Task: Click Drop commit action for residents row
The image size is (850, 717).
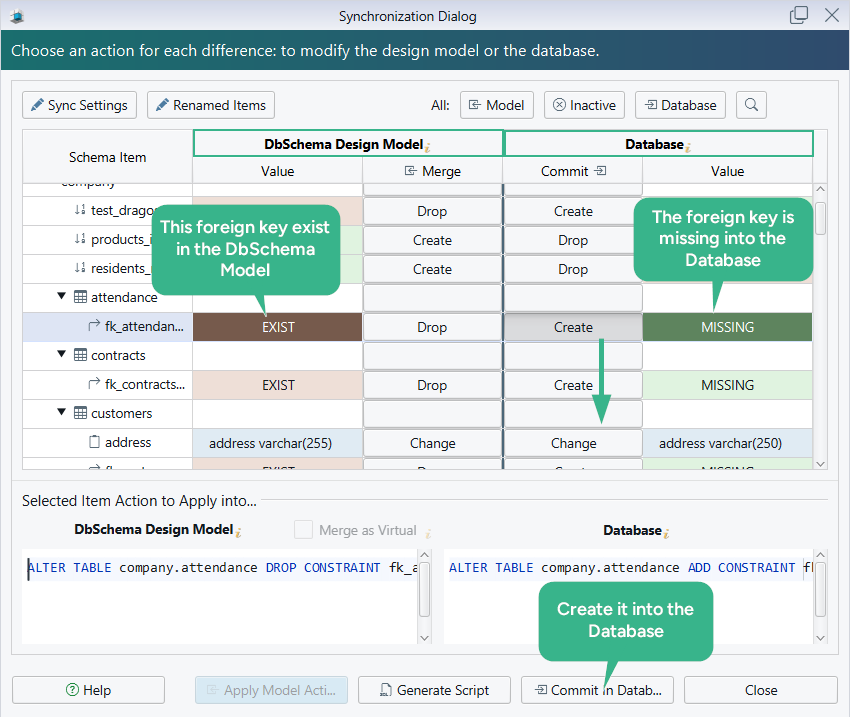Action: point(573,269)
